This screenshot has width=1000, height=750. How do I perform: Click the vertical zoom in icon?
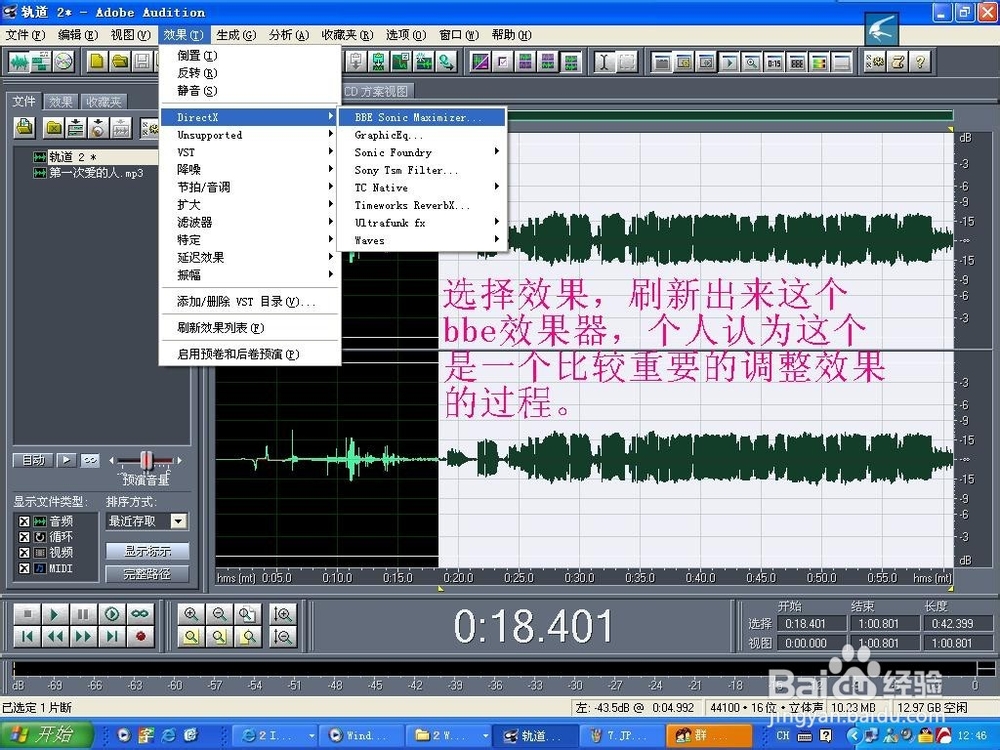click(x=284, y=613)
